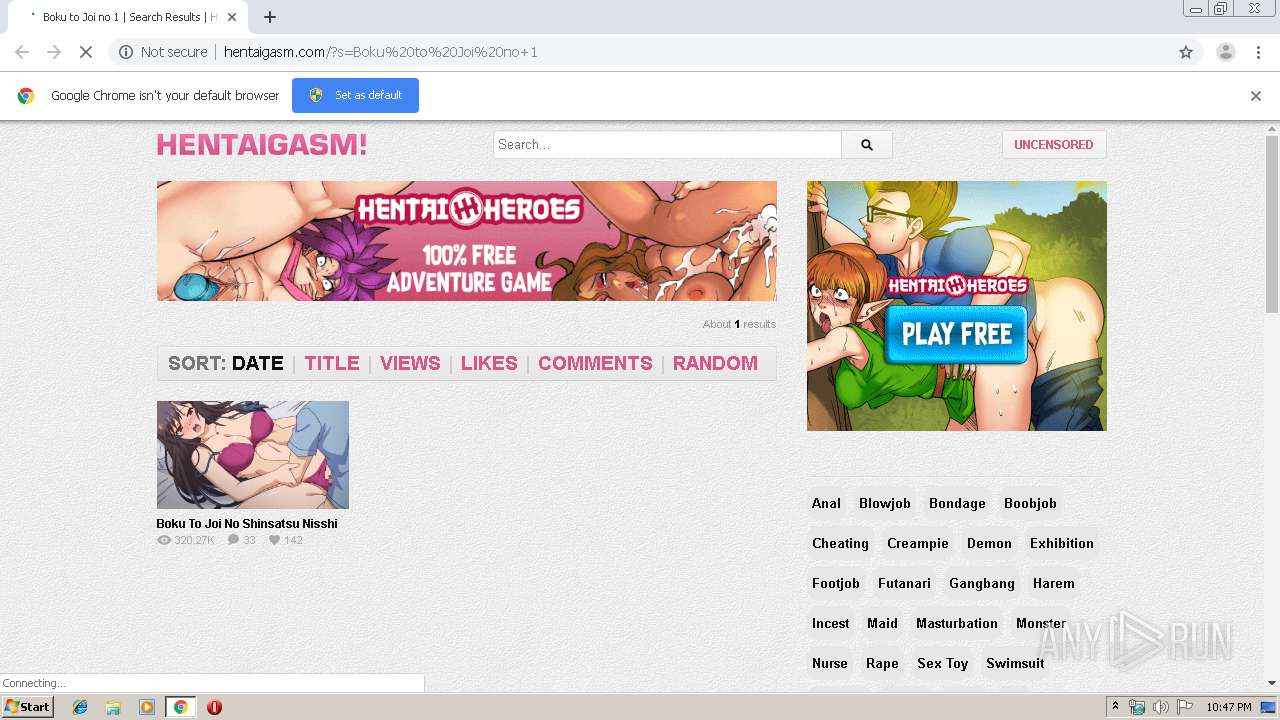Image resolution: width=1280 pixels, height=720 pixels.
Task: Click the magnifier search button on the site
Action: pyautogui.click(x=867, y=145)
